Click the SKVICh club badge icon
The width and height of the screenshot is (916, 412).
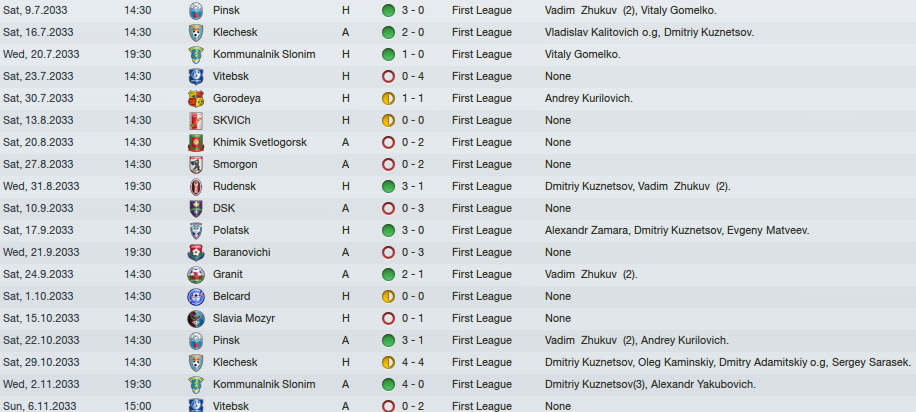196,120
